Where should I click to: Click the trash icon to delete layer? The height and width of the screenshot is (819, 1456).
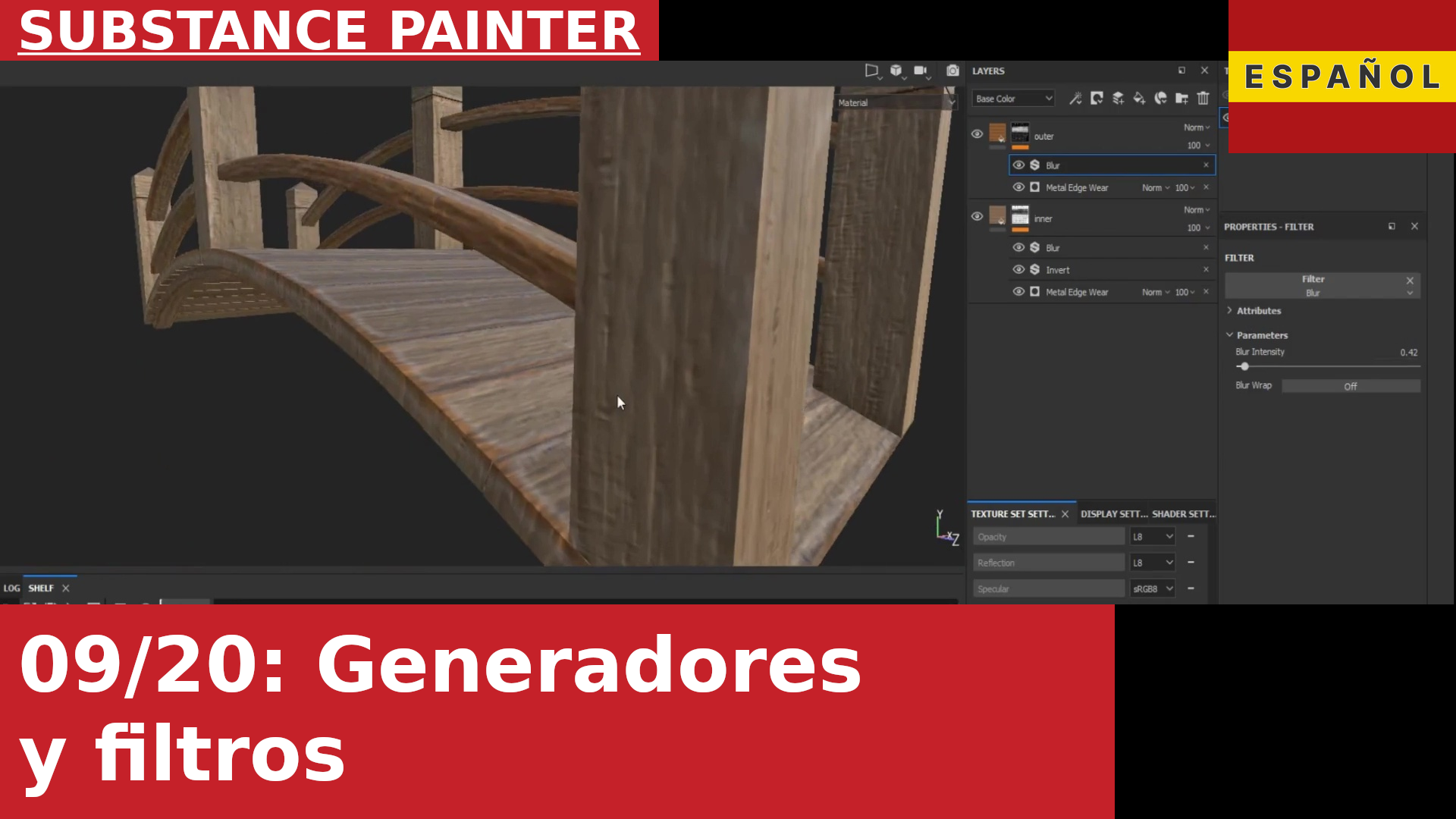1203,98
